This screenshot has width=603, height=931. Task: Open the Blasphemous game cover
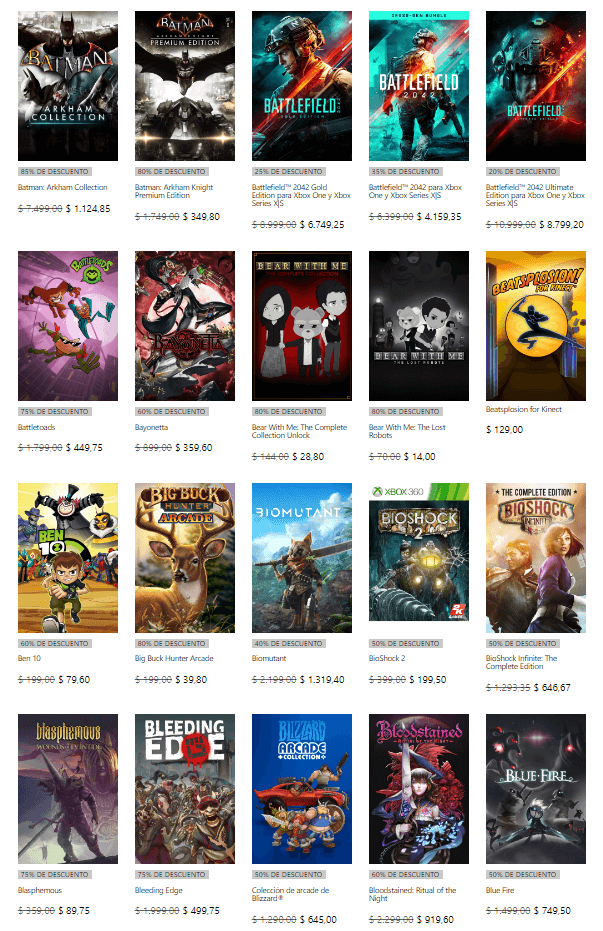click(68, 788)
